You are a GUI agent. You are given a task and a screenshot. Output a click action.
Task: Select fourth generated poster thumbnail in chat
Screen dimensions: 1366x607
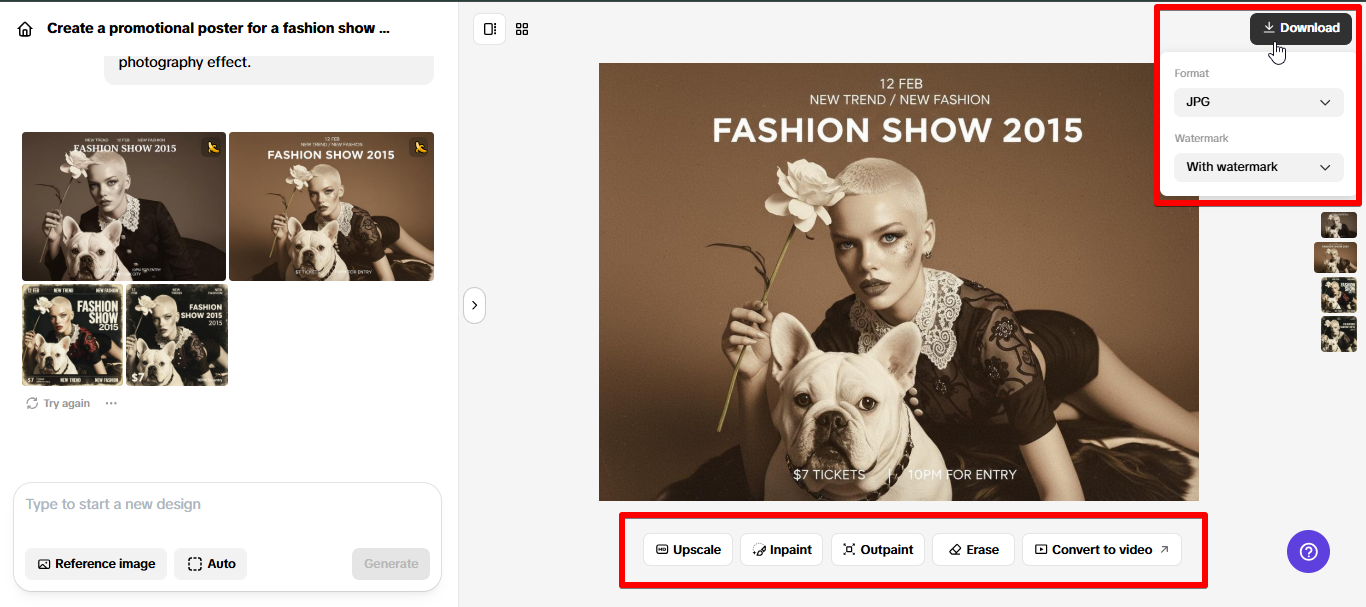(177, 335)
